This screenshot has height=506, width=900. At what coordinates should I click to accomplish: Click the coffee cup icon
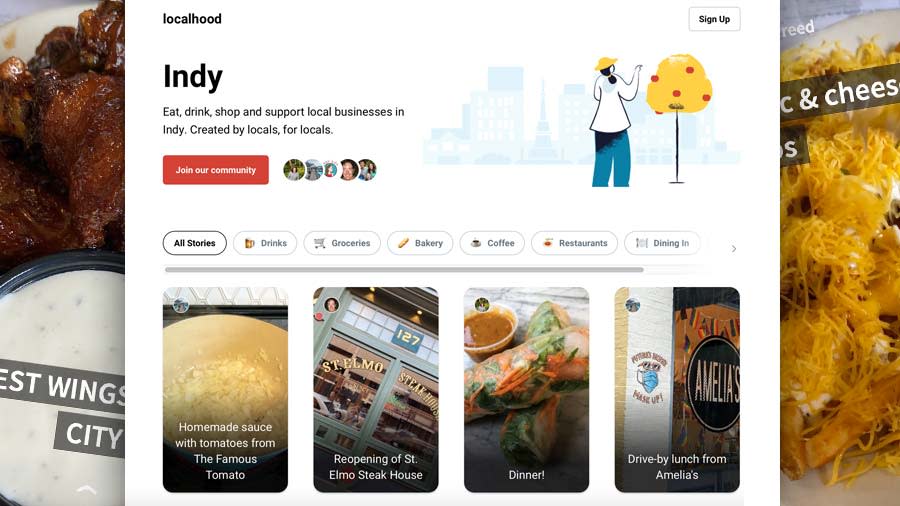coord(476,243)
